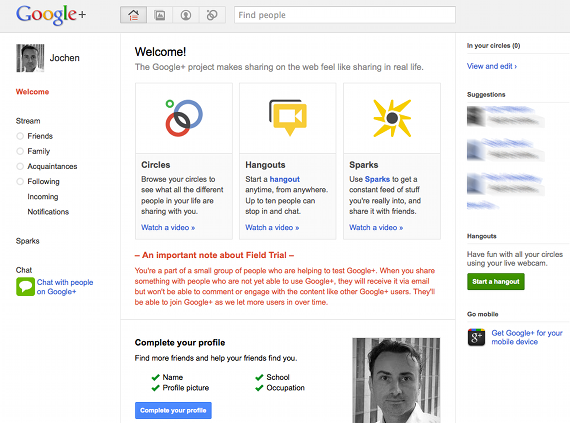Click the Circles rings illustration
The width and height of the screenshot is (570, 423).
(184, 118)
